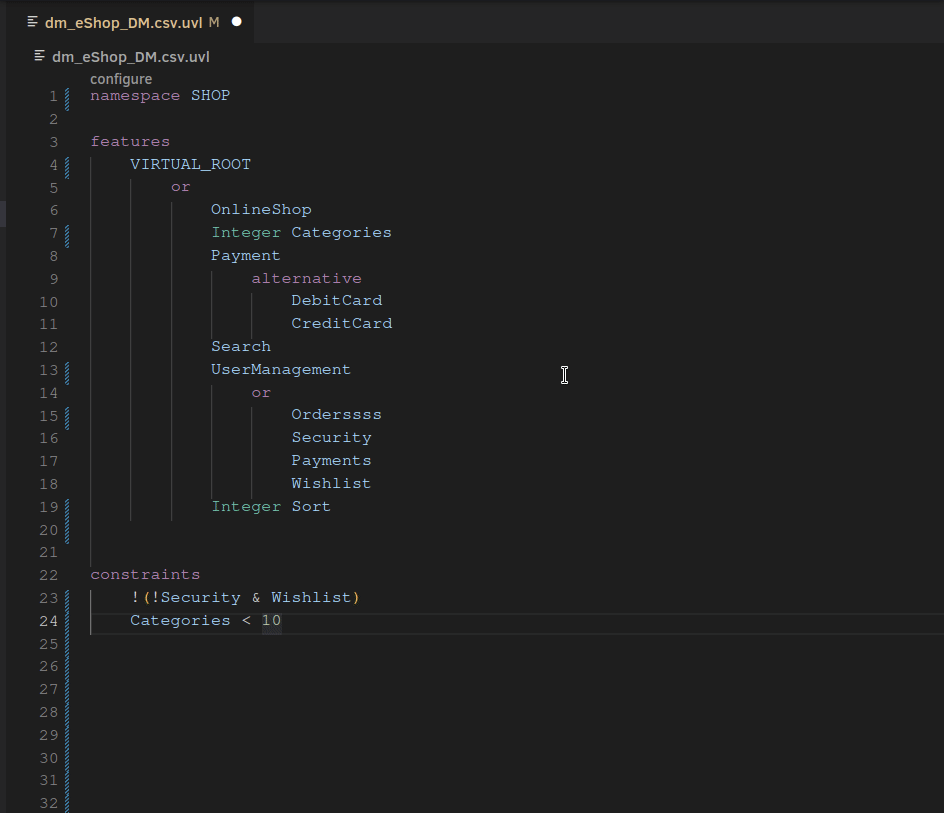944x813 pixels.
Task: Click the file icon in the editor tab
Action: tap(33, 22)
